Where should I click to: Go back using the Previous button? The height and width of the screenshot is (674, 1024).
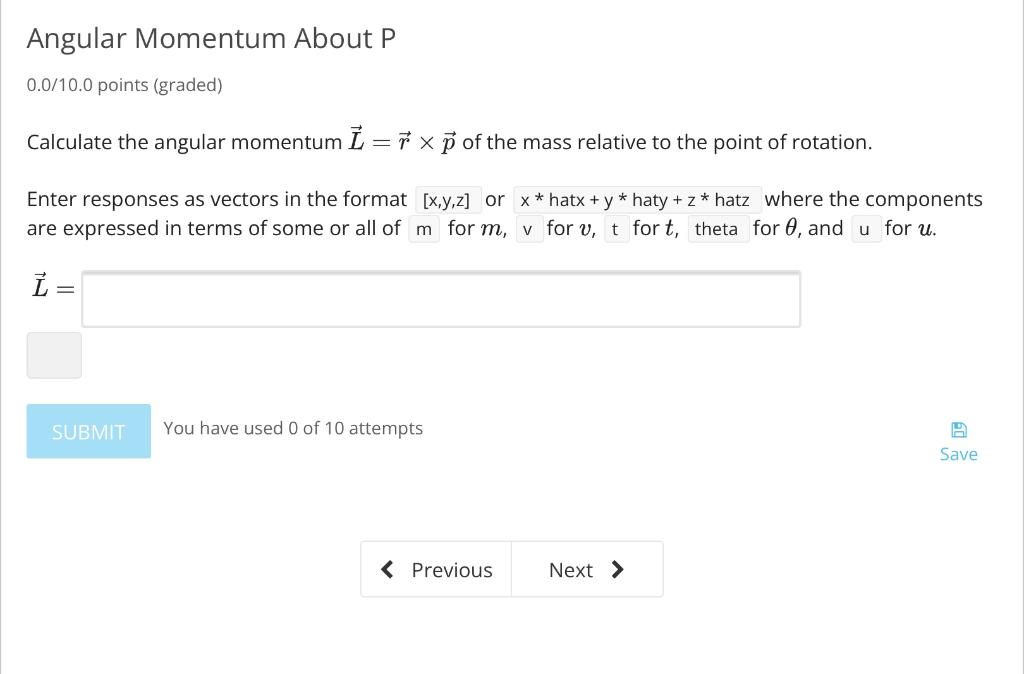(437, 569)
